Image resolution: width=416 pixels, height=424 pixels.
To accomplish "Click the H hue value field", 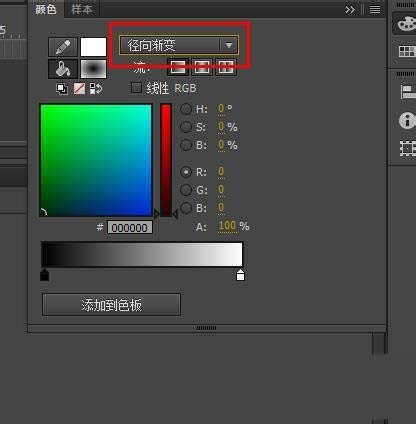I will point(221,109).
